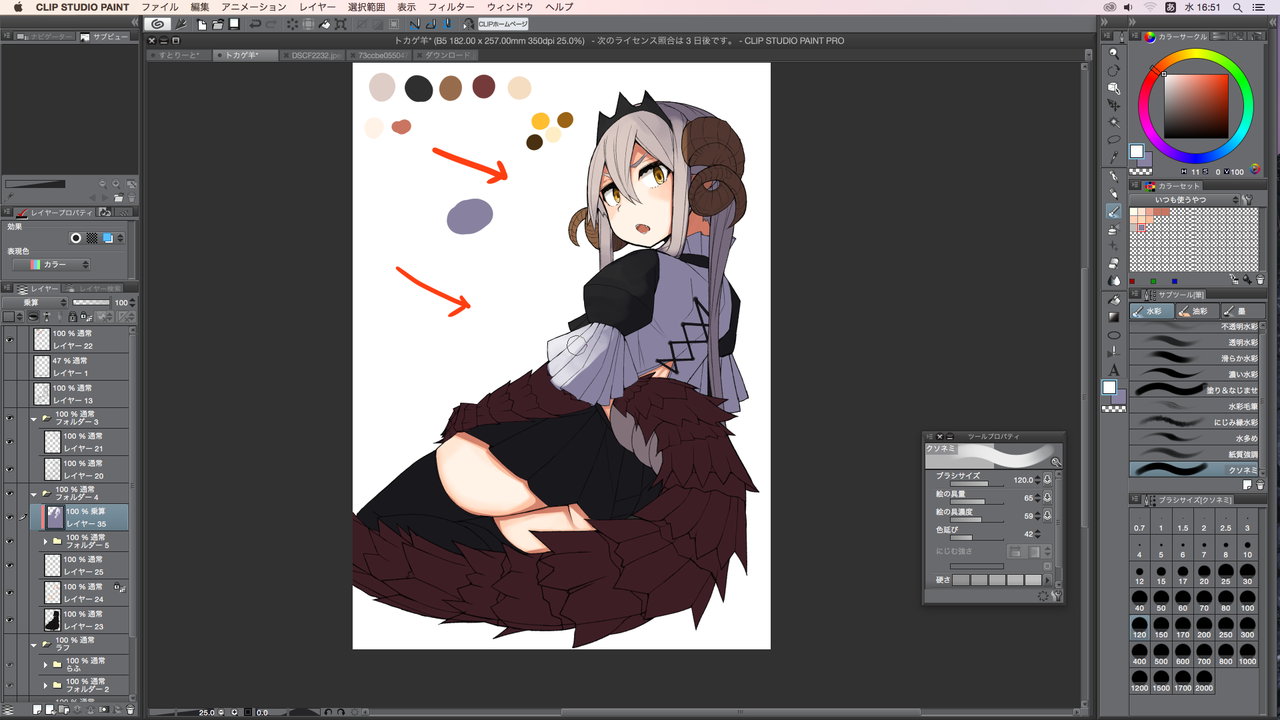Choose the 塗り&なじませ brush
The width and height of the screenshot is (1280, 720).
(1195, 389)
